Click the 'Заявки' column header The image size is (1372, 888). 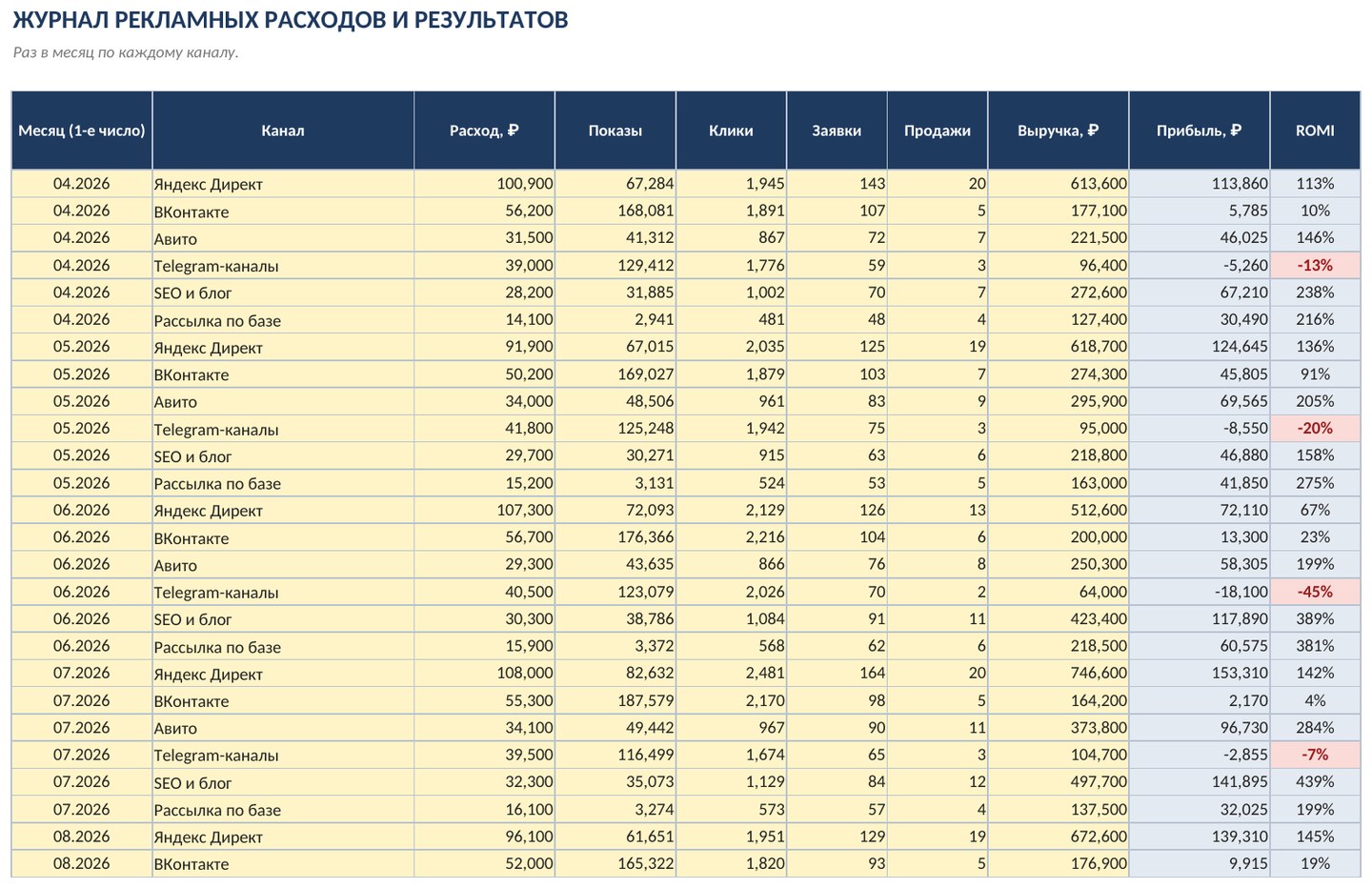click(x=837, y=131)
